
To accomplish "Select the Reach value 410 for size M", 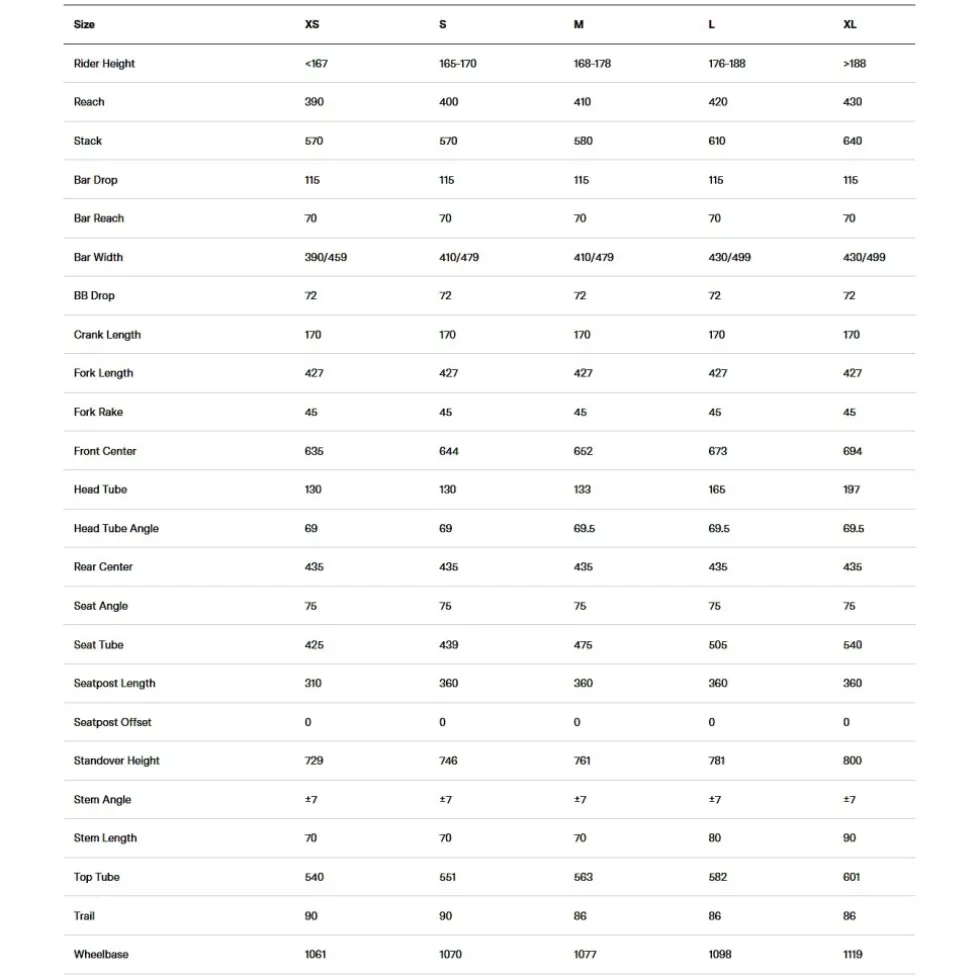I will (582, 102).
